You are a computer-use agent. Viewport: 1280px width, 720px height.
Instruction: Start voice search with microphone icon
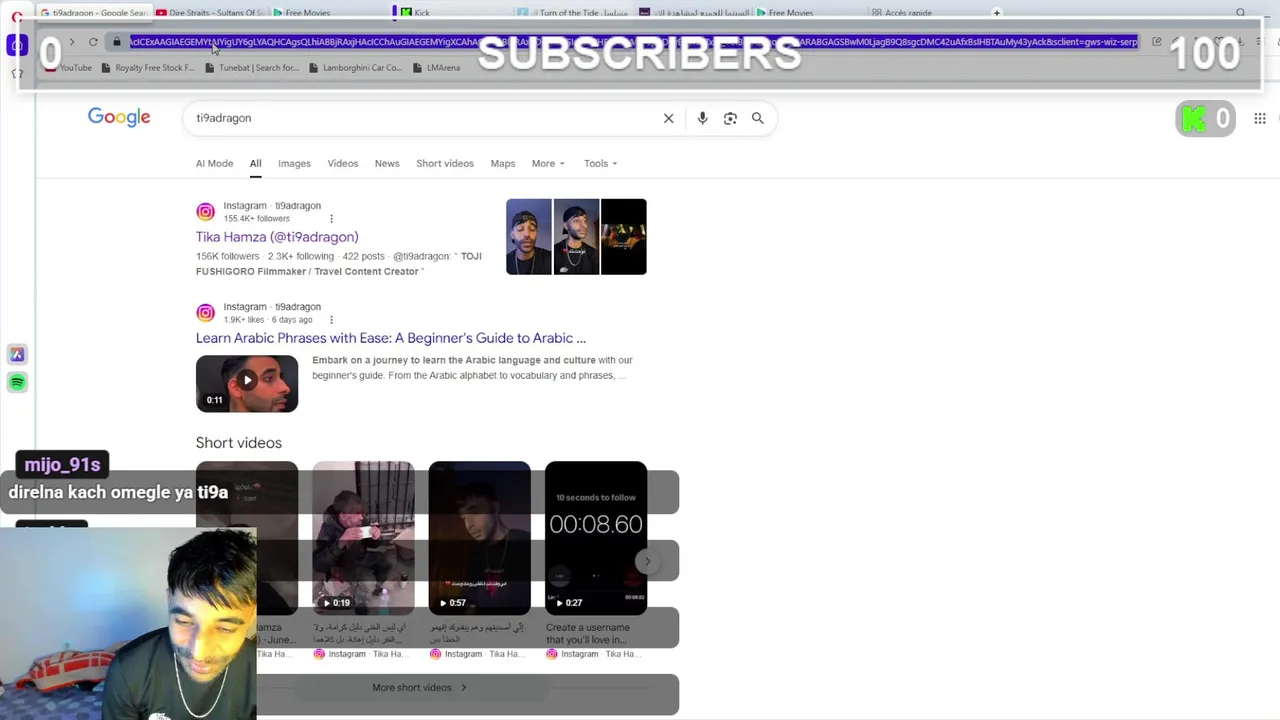(x=702, y=118)
